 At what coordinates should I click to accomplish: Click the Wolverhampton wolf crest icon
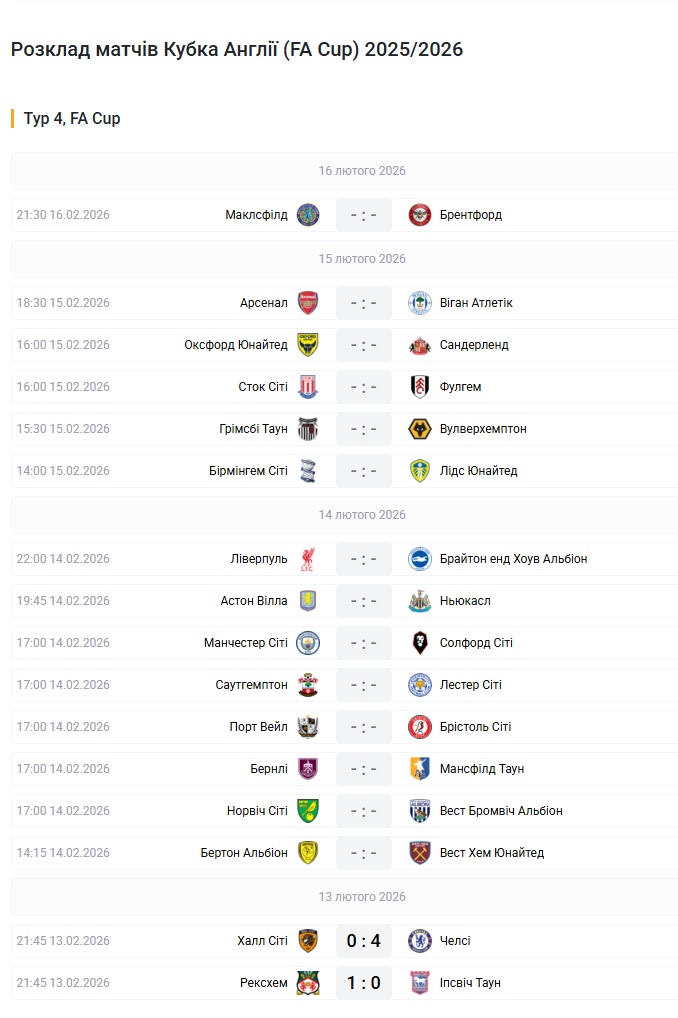tap(420, 429)
